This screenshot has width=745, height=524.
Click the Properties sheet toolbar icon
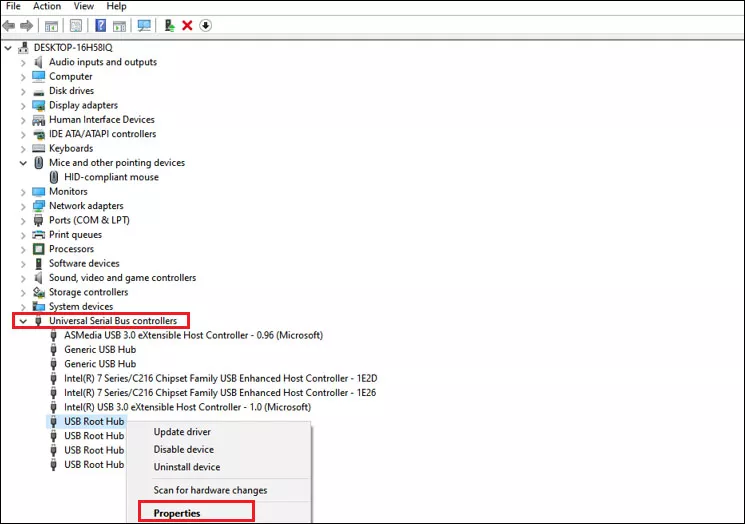click(x=76, y=26)
